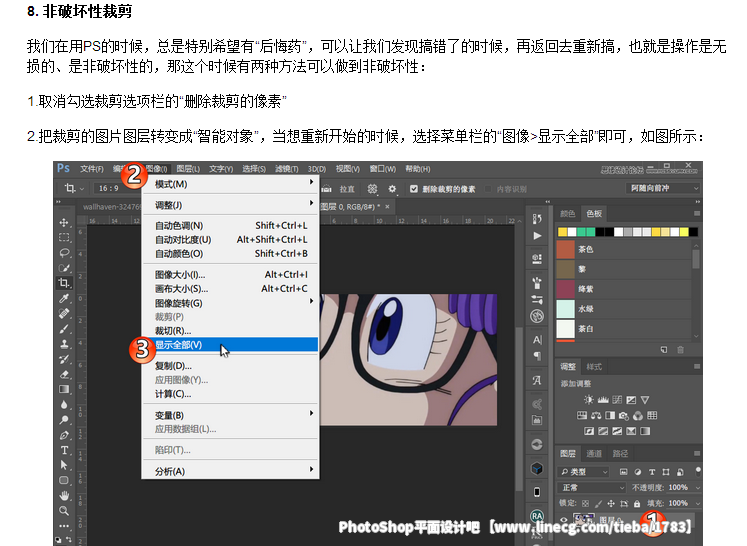The height and width of the screenshot is (546, 747).
Task: Open blend mode 正常 dropdown
Action: coord(591,487)
